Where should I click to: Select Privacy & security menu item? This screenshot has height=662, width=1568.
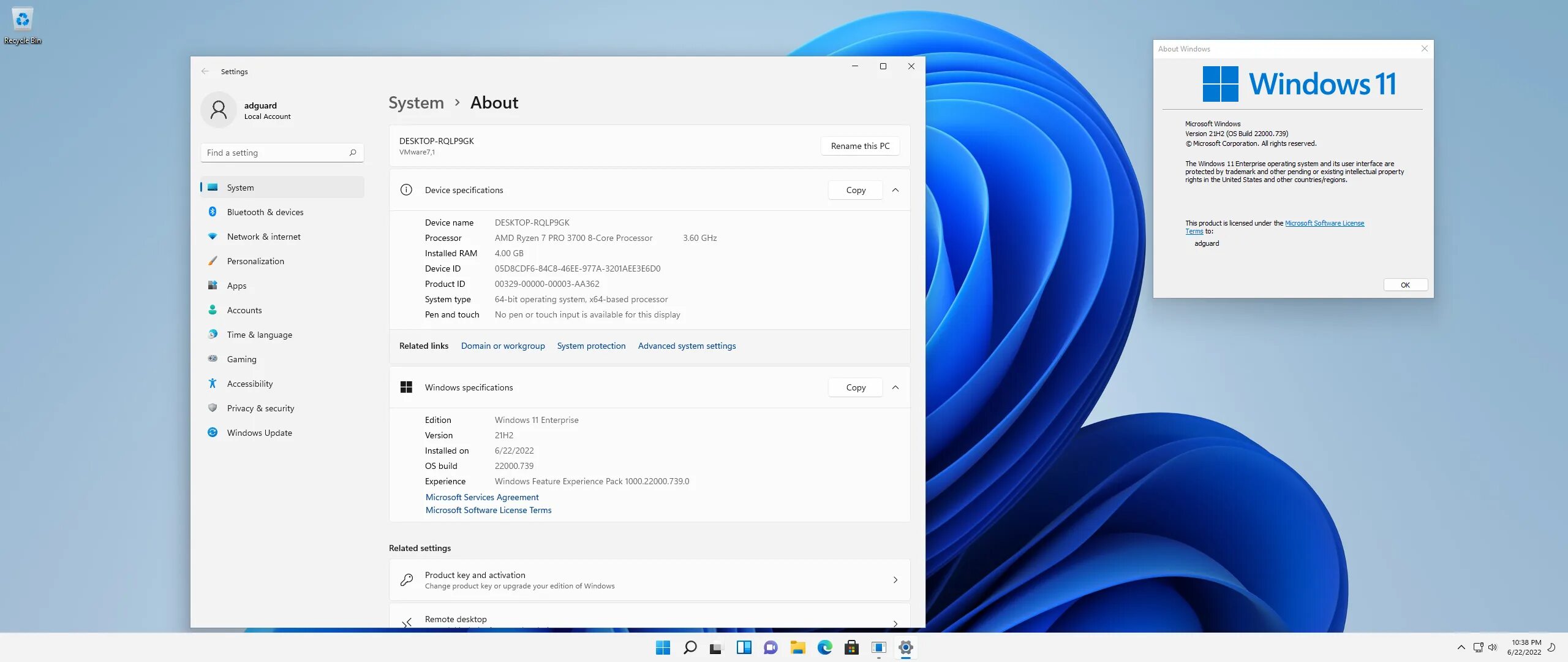(260, 408)
